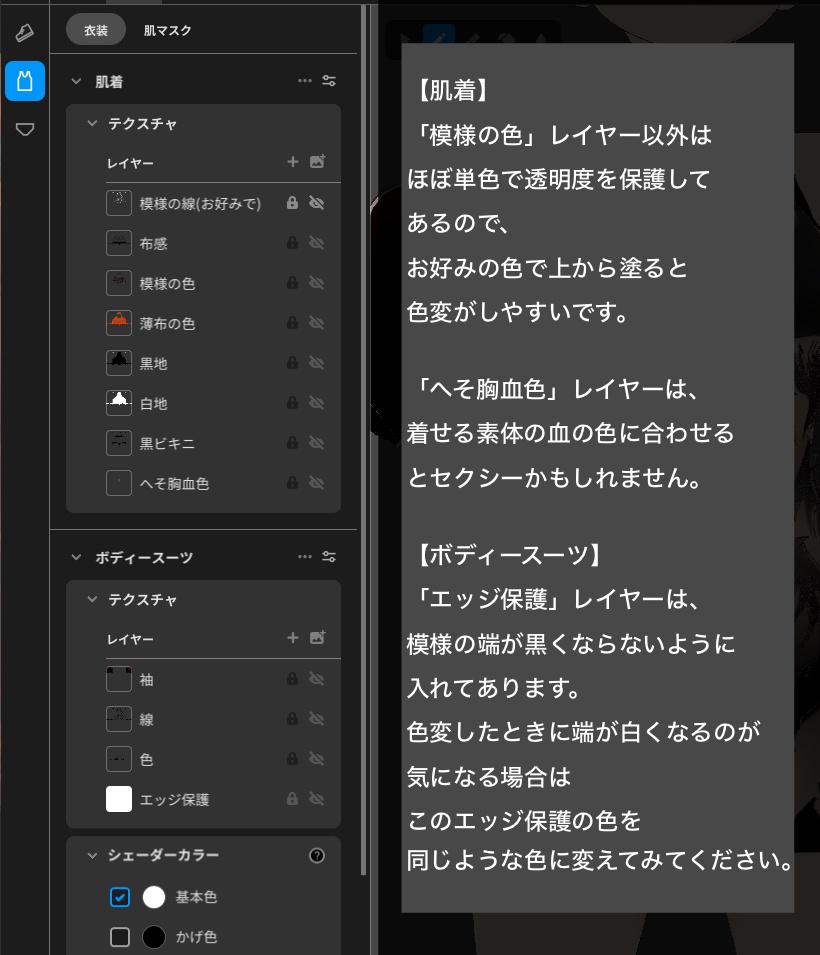Screen dimensions: 820x955
Task: Select the underwear bottom icon in sidebar
Action: (25, 129)
